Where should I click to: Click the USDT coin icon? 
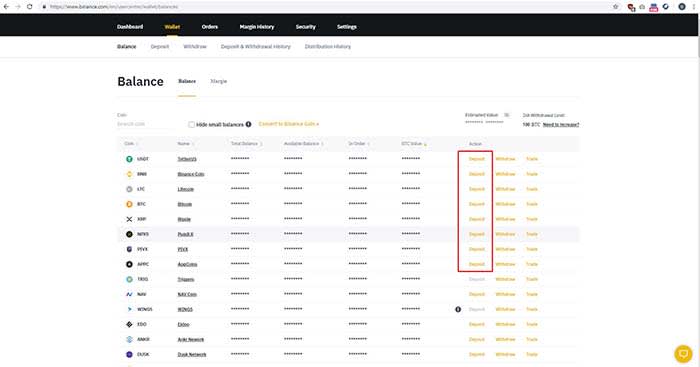coord(129,159)
